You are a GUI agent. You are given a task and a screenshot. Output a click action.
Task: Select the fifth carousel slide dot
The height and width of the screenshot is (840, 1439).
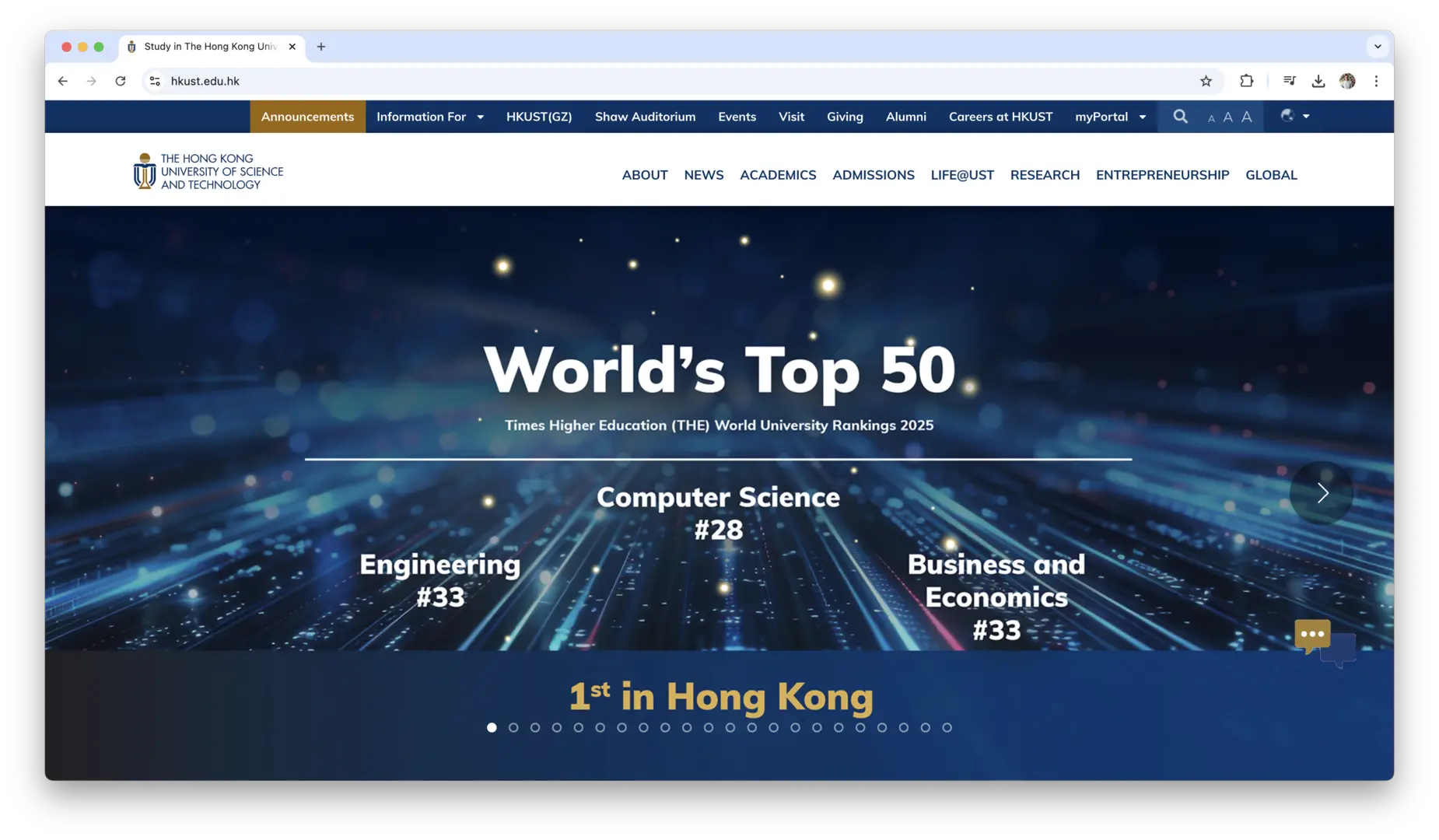coord(579,728)
